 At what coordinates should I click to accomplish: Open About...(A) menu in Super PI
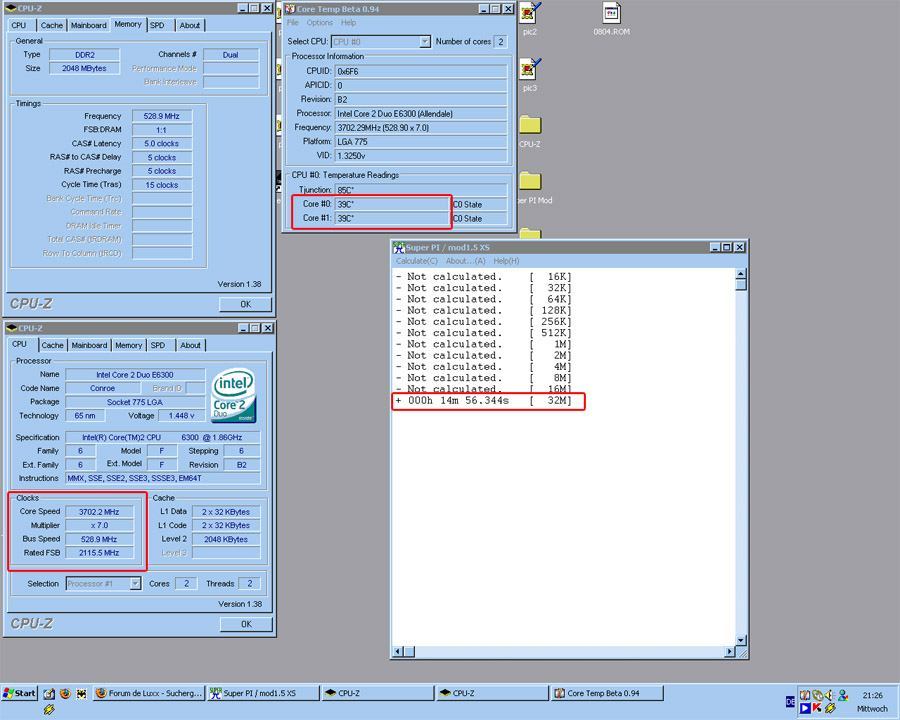[465, 261]
